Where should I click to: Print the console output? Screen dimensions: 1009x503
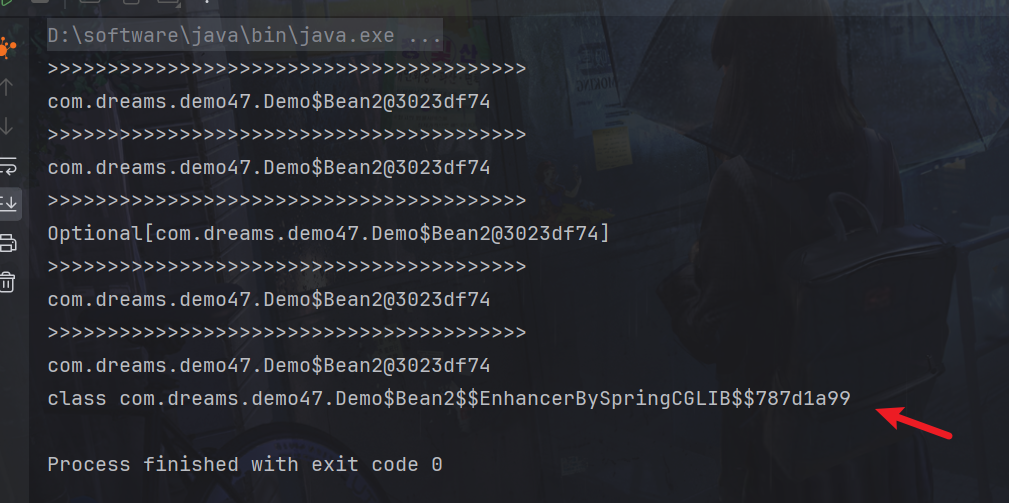8,243
